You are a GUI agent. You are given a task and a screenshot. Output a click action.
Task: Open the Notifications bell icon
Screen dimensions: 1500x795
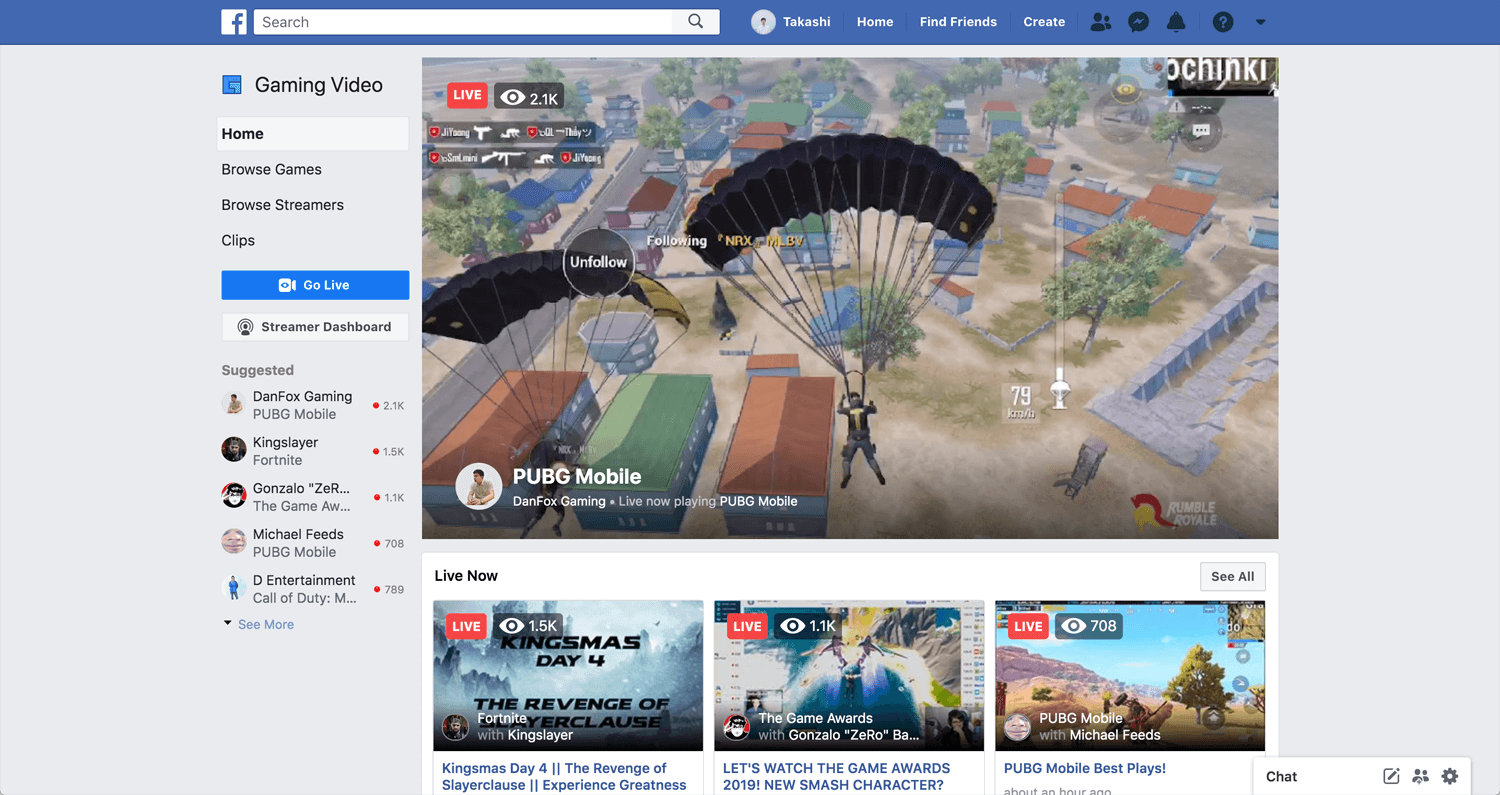tap(1176, 22)
